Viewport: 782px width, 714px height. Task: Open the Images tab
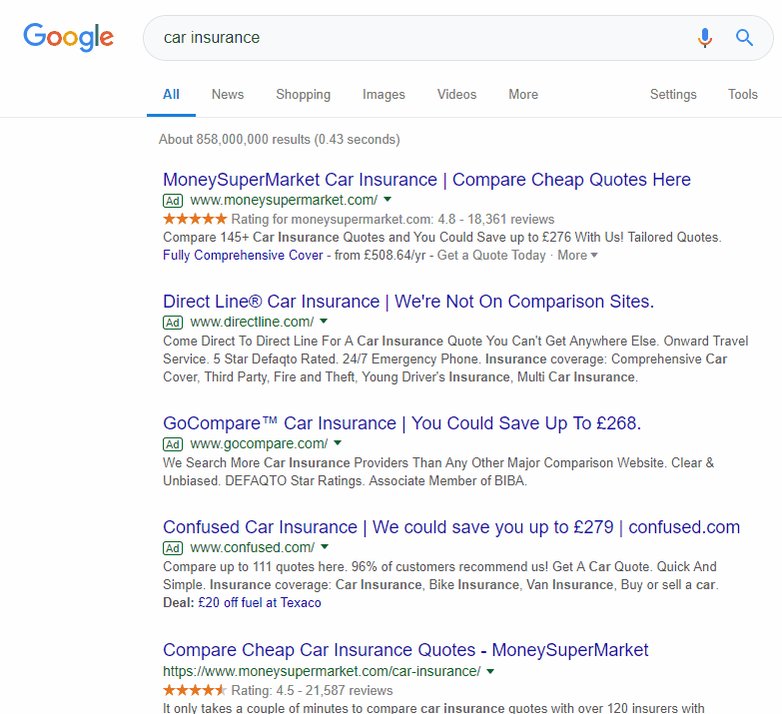(384, 94)
